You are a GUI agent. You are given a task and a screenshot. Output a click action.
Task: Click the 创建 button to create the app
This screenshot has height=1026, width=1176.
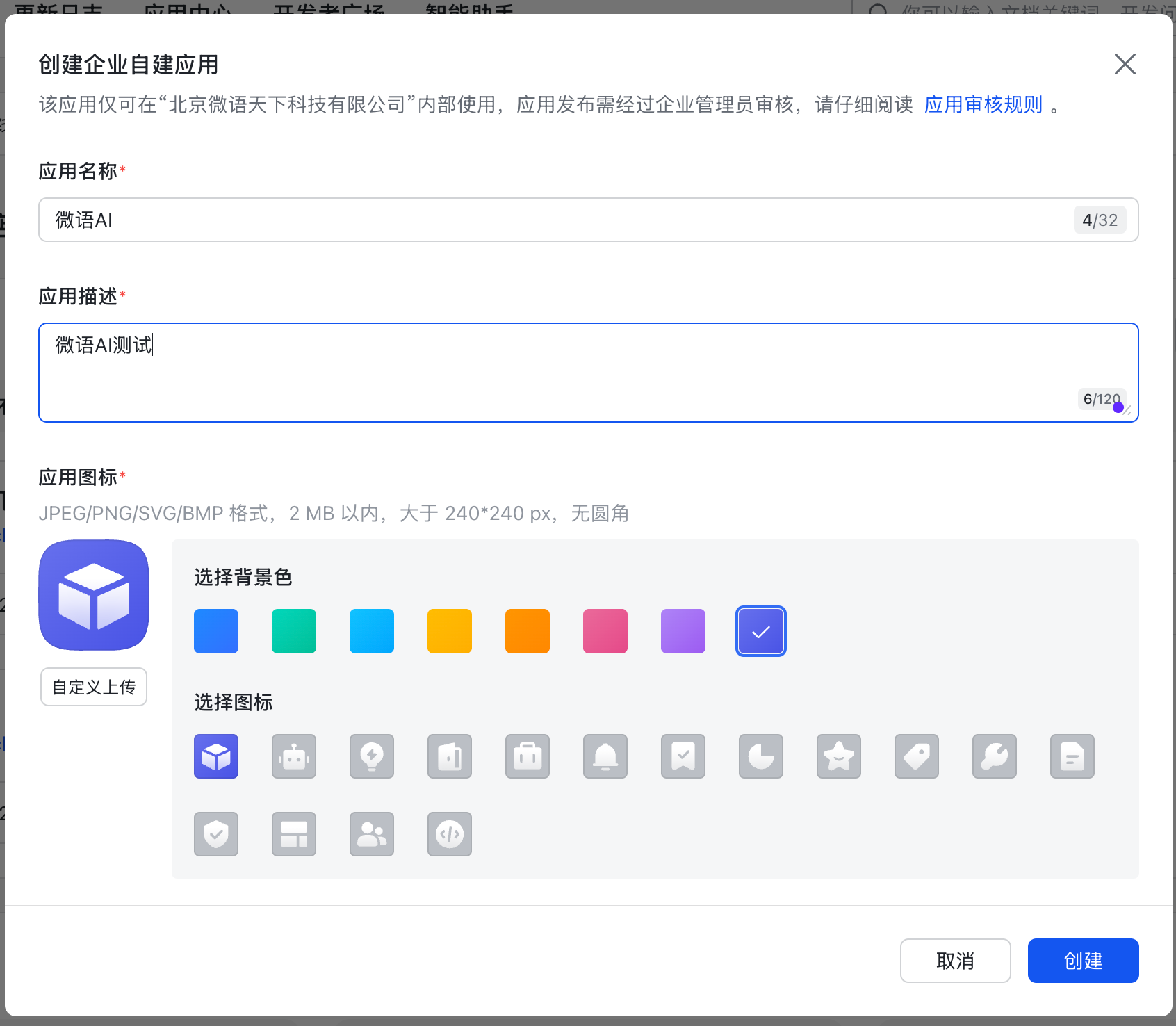[x=1083, y=960]
